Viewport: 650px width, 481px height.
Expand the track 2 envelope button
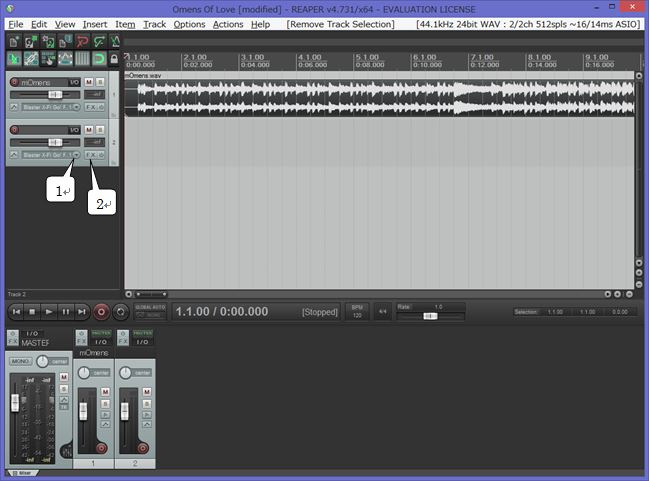coord(14,155)
